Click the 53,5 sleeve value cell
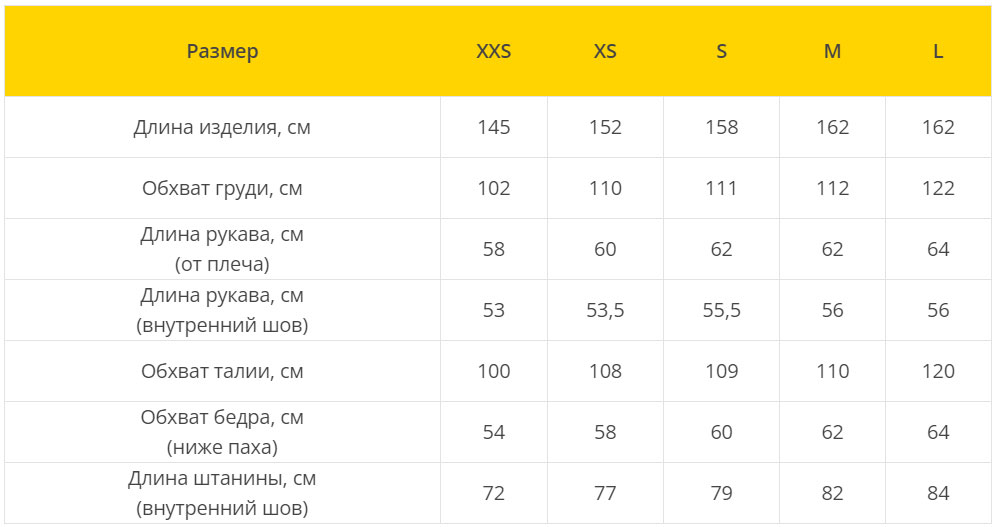This screenshot has width=995, height=527. [x=605, y=310]
